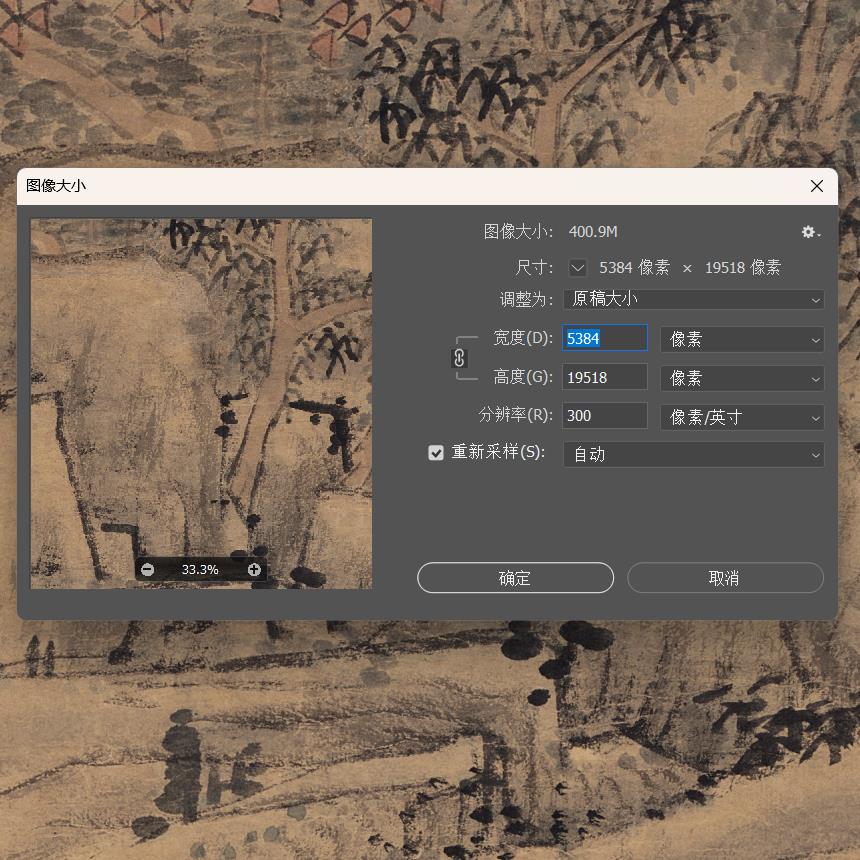The image size is (860, 860).
Task: Open the height unit 像素 dropdown
Action: [x=742, y=378]
